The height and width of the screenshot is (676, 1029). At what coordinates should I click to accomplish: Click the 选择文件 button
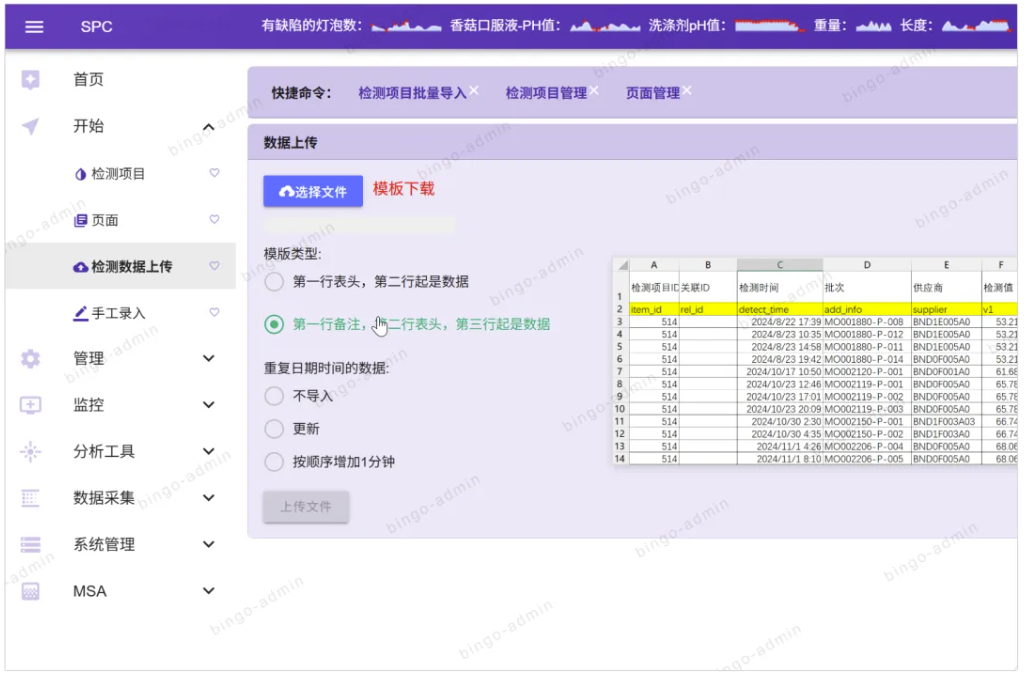click(313, 191)
